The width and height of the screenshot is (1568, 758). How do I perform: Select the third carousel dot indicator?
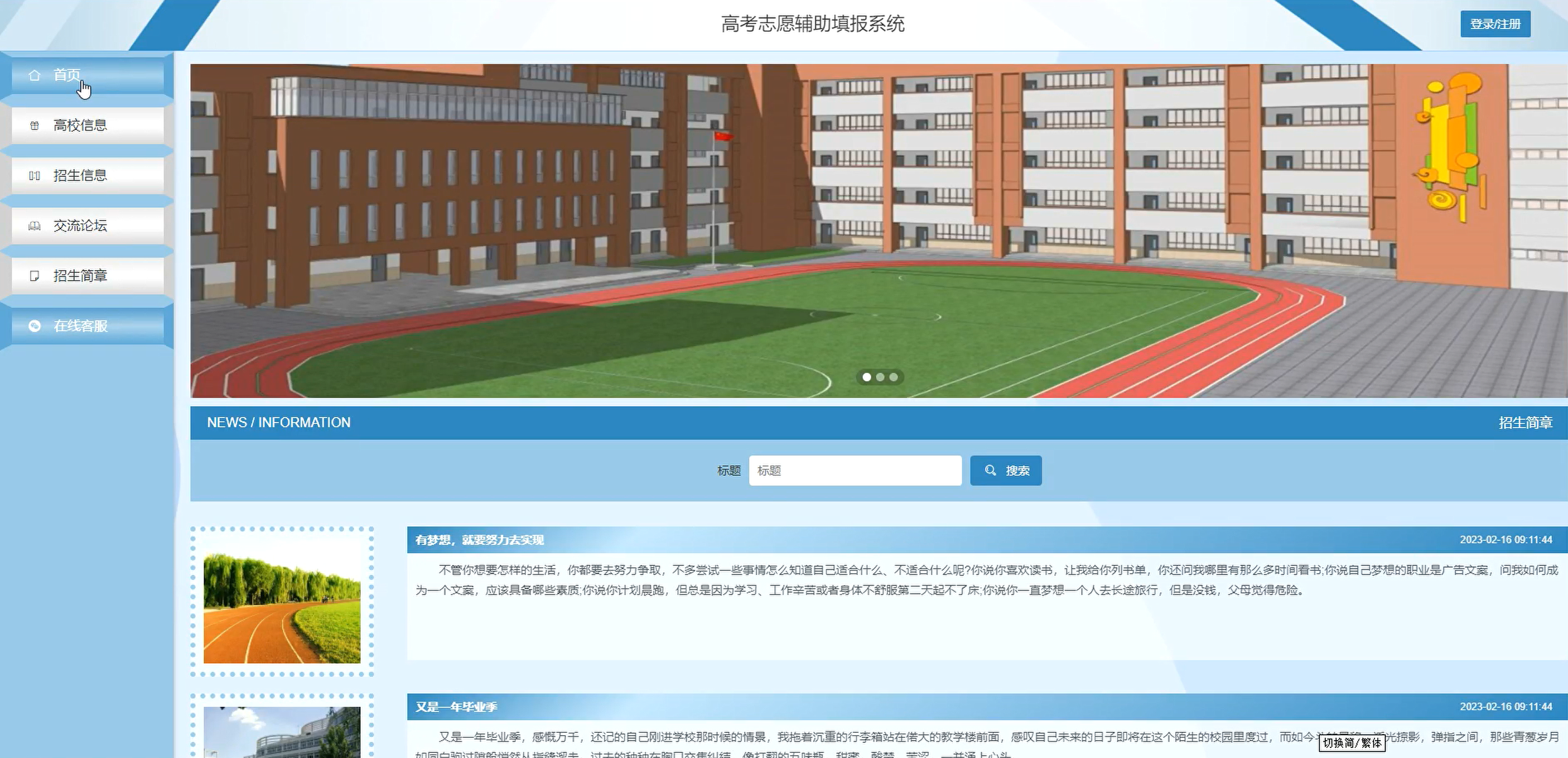894,377
